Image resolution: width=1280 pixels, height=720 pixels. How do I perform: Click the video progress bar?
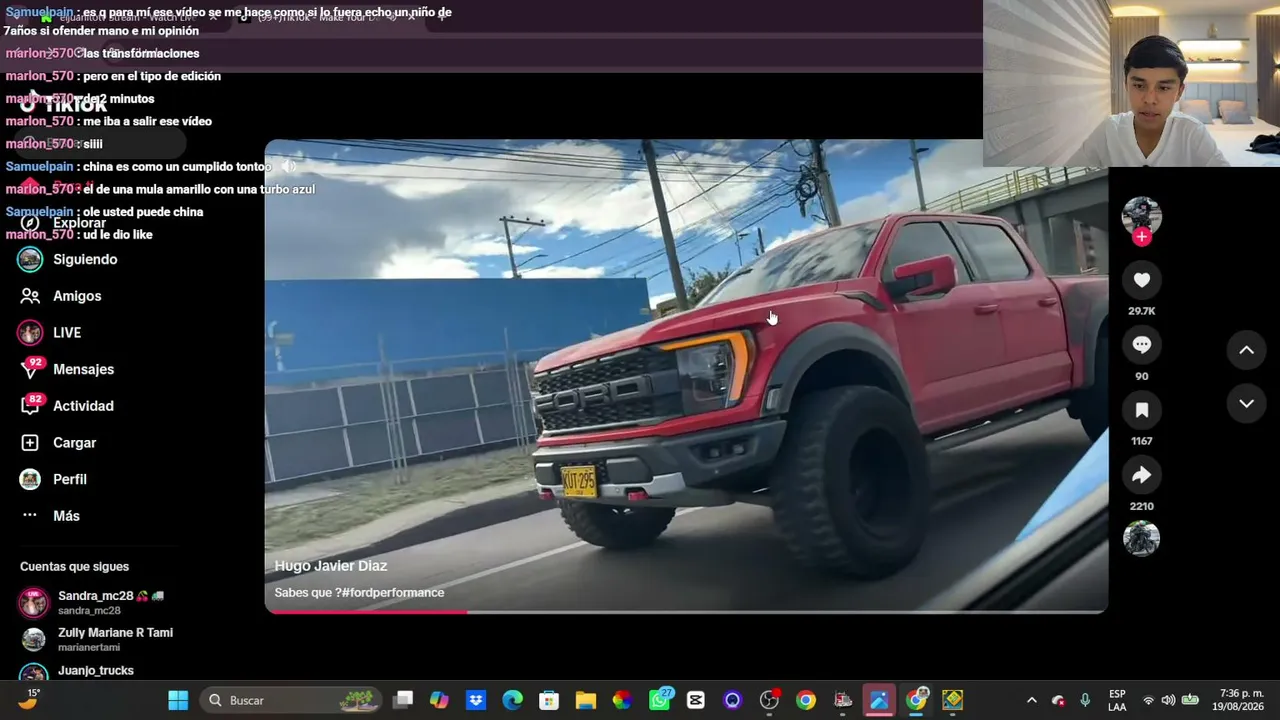click(686, 611)
